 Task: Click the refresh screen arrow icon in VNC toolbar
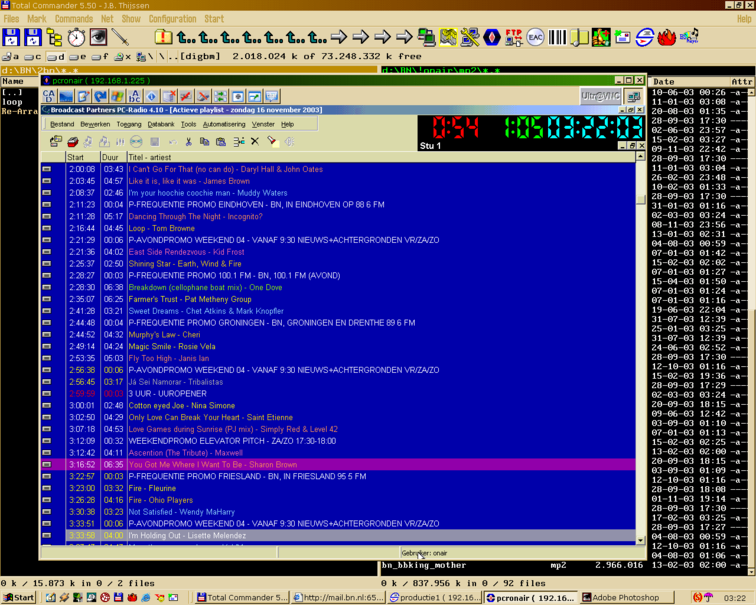click(100, 96)
